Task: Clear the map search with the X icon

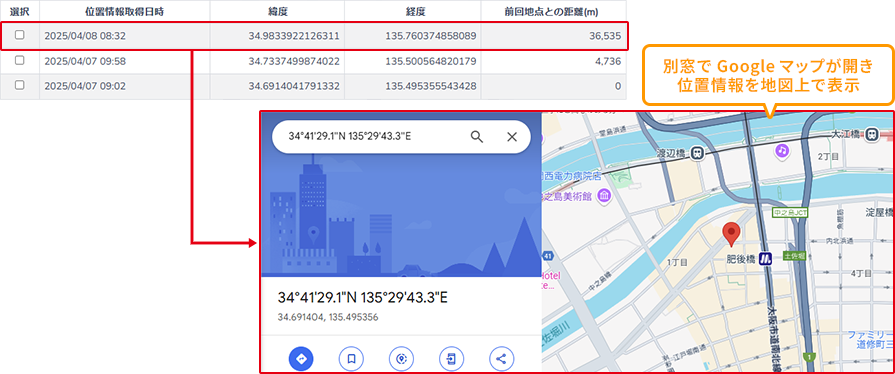Action: (x=512, y=136)
